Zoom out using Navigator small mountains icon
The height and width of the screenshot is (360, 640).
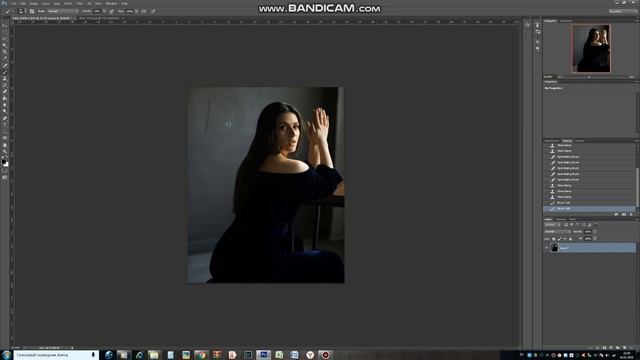560,77
